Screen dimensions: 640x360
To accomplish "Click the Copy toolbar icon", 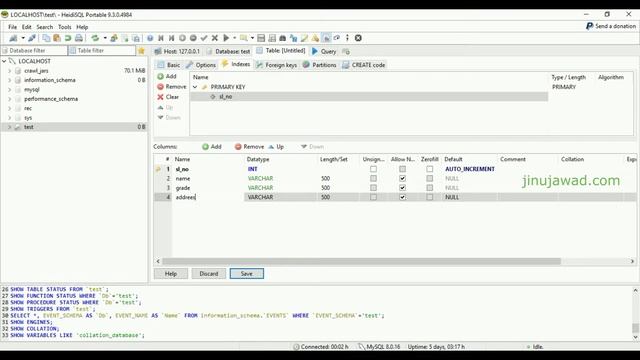I will tap(46, 38).
